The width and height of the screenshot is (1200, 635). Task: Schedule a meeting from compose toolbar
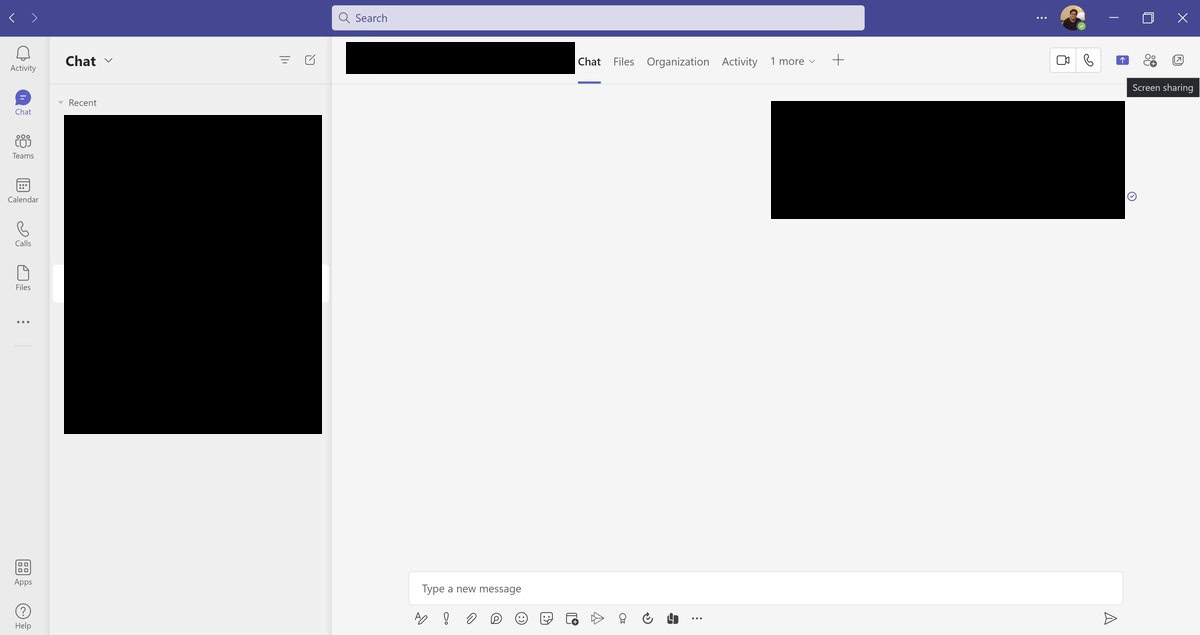[x=572, y=618]
